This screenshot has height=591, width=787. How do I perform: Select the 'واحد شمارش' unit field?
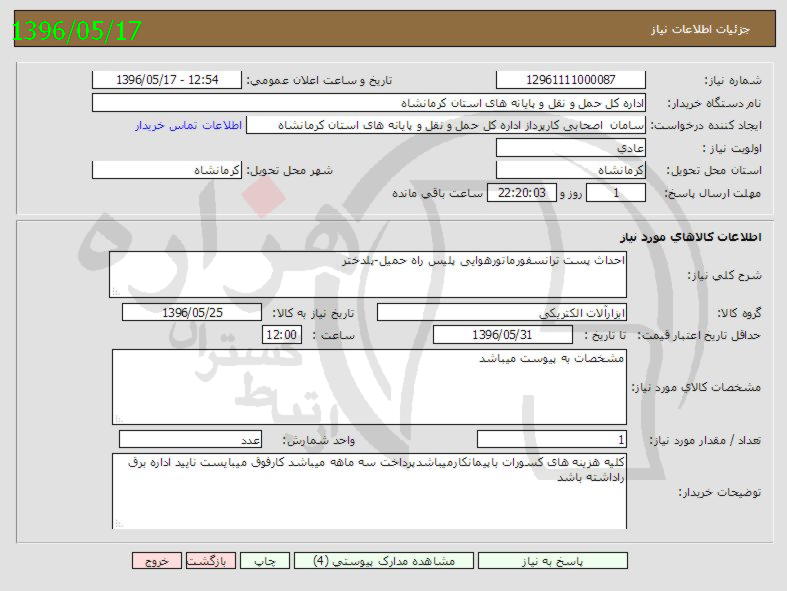tap(191, 440)
